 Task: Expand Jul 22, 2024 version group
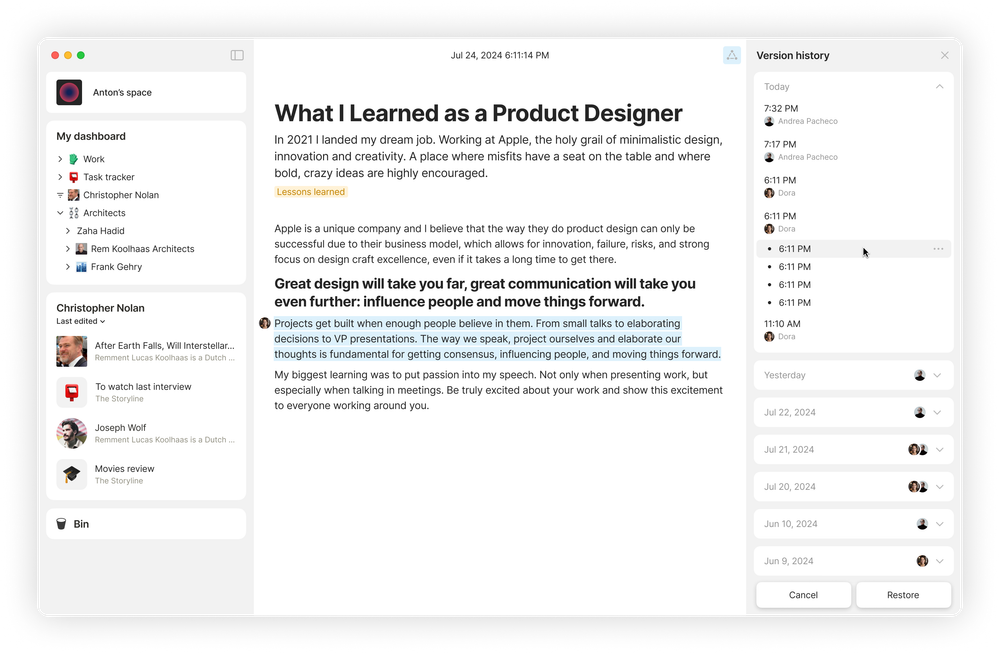pos(937,412)
